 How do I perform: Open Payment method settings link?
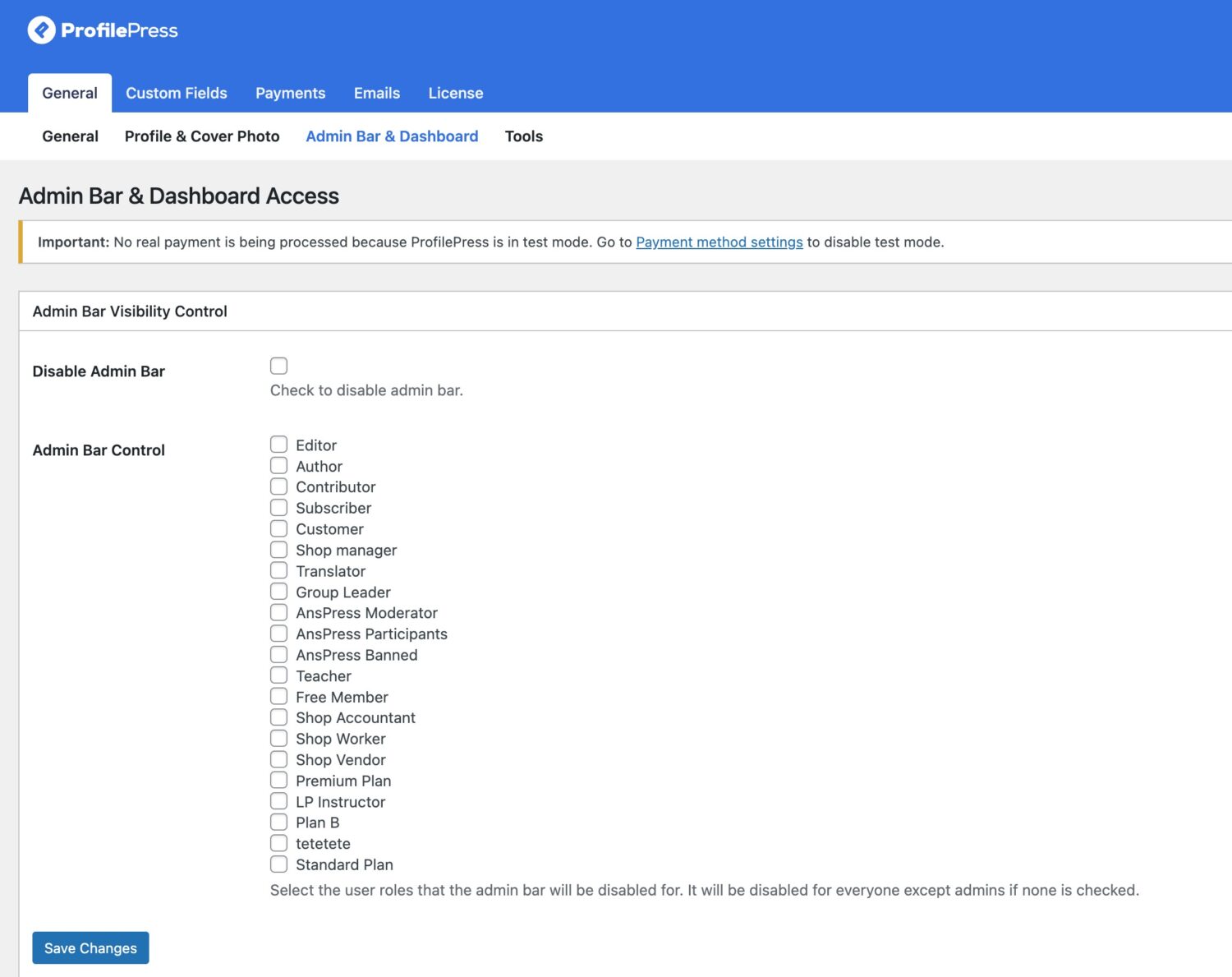click(719, 242)
